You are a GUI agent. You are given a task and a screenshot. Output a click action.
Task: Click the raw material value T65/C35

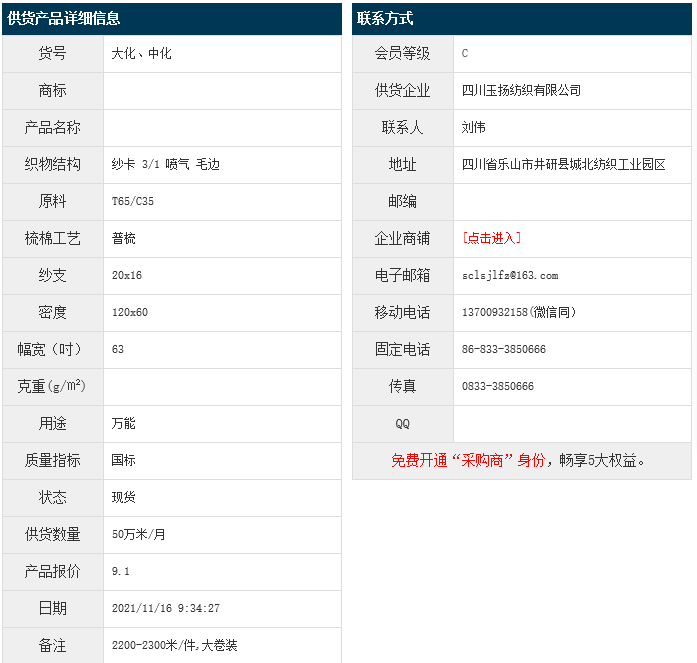click(x=133, y=201)
